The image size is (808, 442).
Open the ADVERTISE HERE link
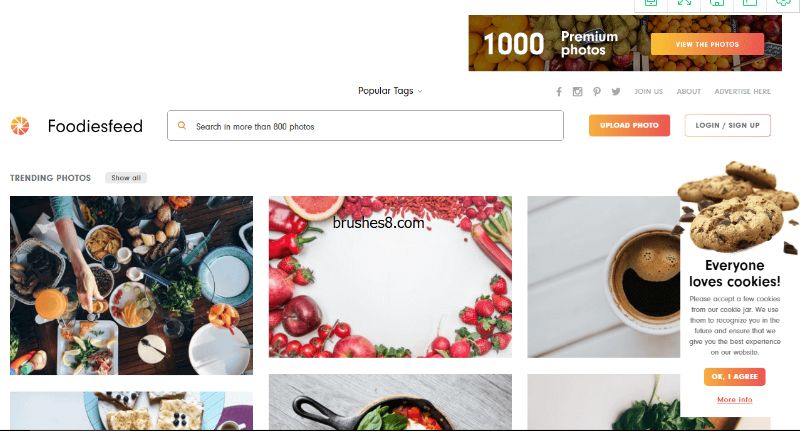click(x=742, y=92)
